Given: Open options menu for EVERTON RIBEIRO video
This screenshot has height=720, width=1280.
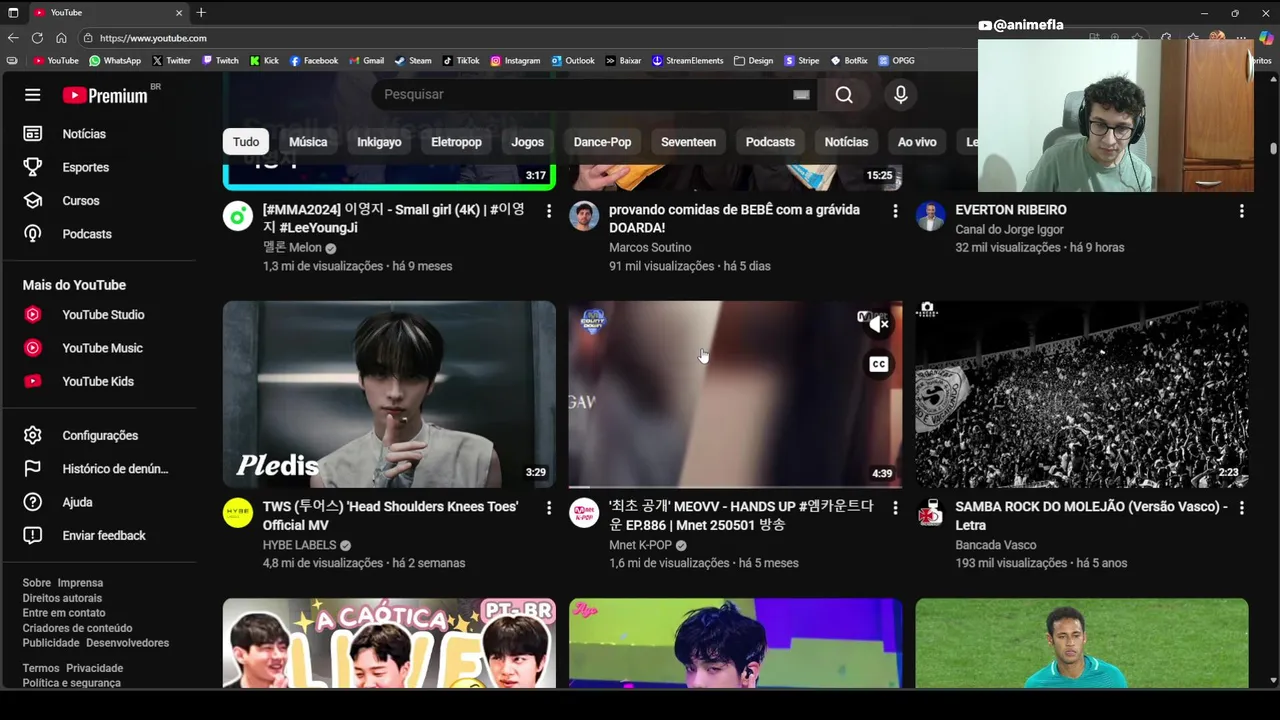Looking at the screenshot, I should [1241, 211].
